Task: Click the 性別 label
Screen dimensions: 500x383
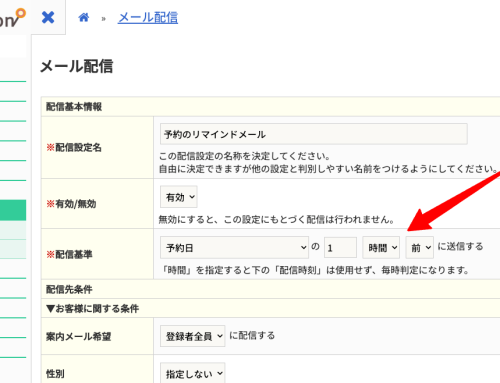Action: (55, 374)
